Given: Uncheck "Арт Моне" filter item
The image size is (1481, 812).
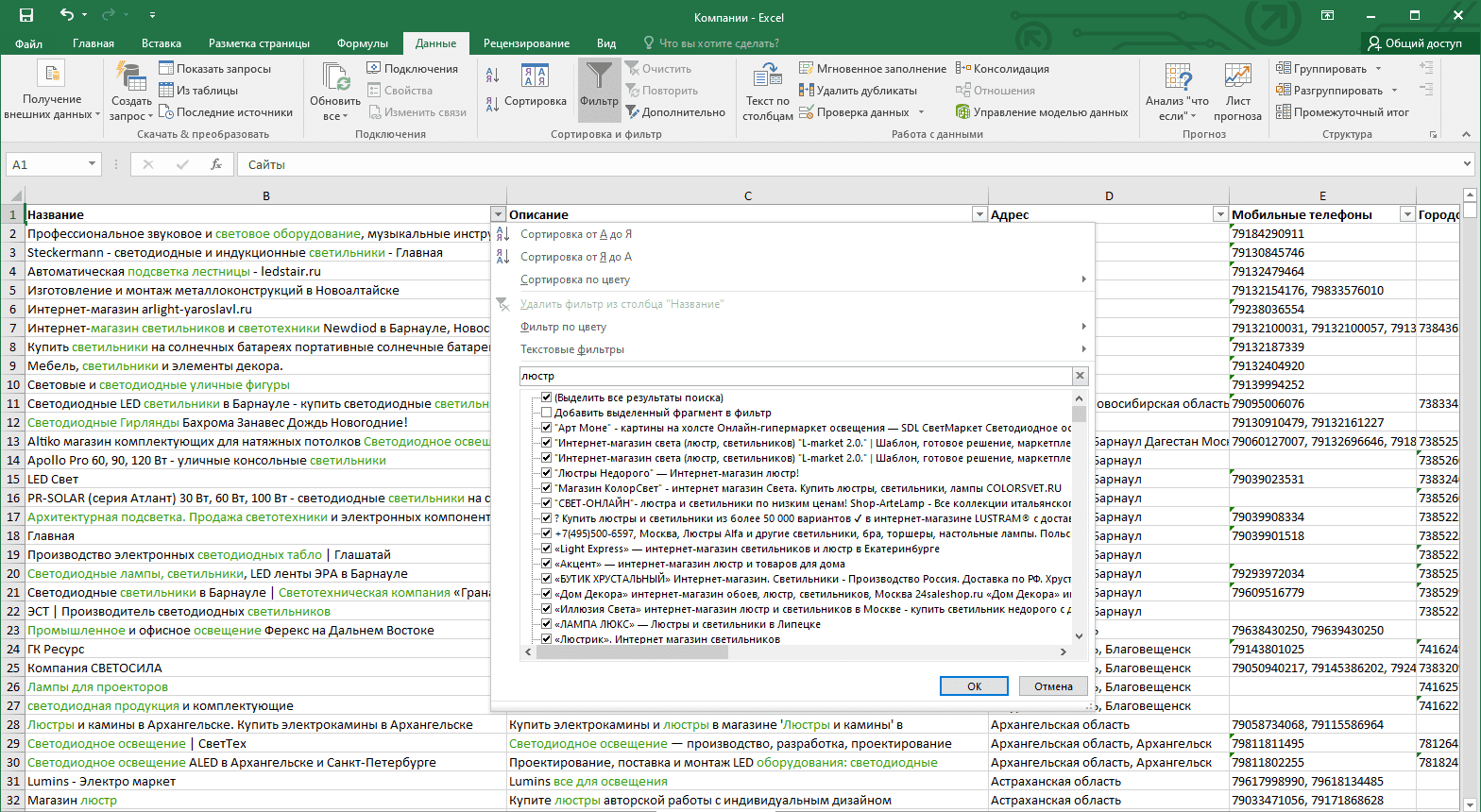Looking at the screenshot, I should point(546,428).
